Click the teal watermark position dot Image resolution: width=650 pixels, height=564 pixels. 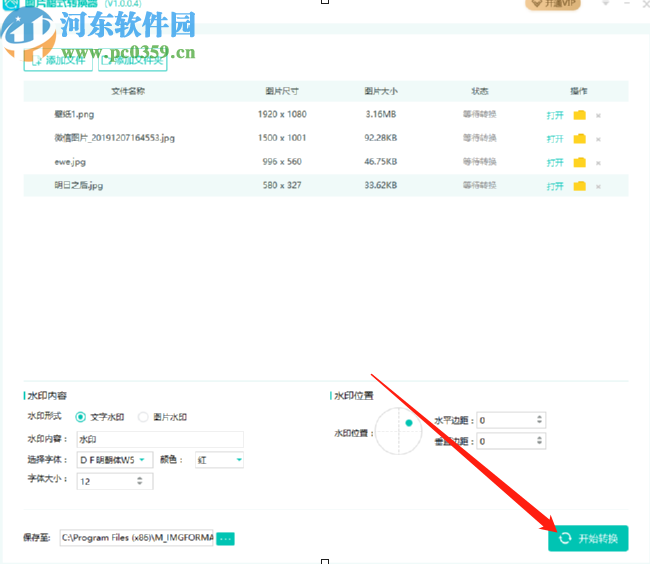[x=409, y=423]
